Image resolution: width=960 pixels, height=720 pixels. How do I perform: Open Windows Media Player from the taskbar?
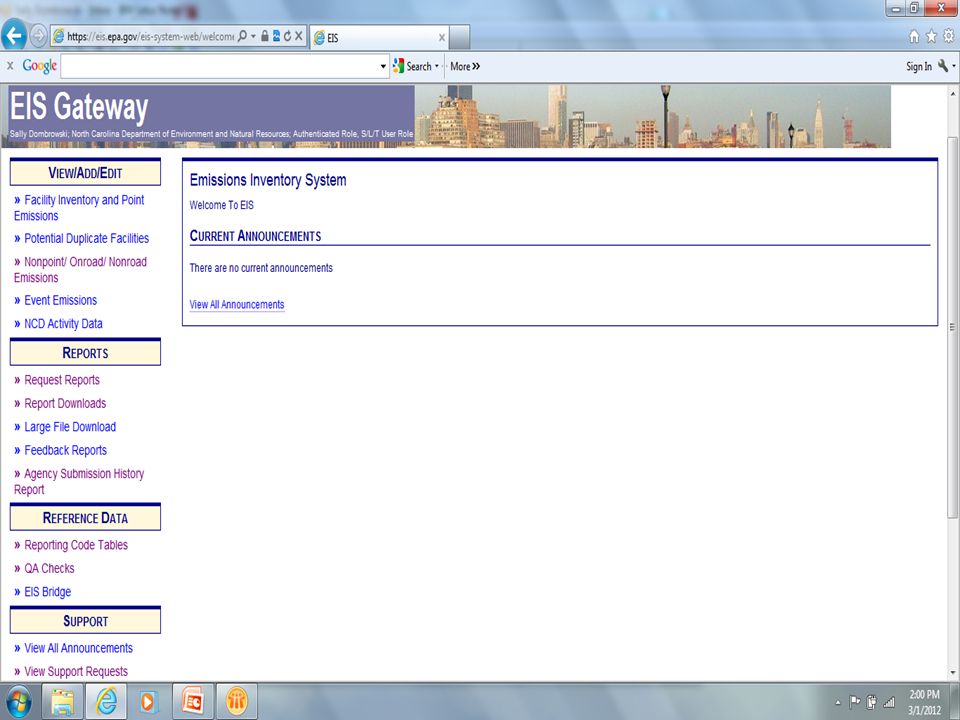click(148, 701)
